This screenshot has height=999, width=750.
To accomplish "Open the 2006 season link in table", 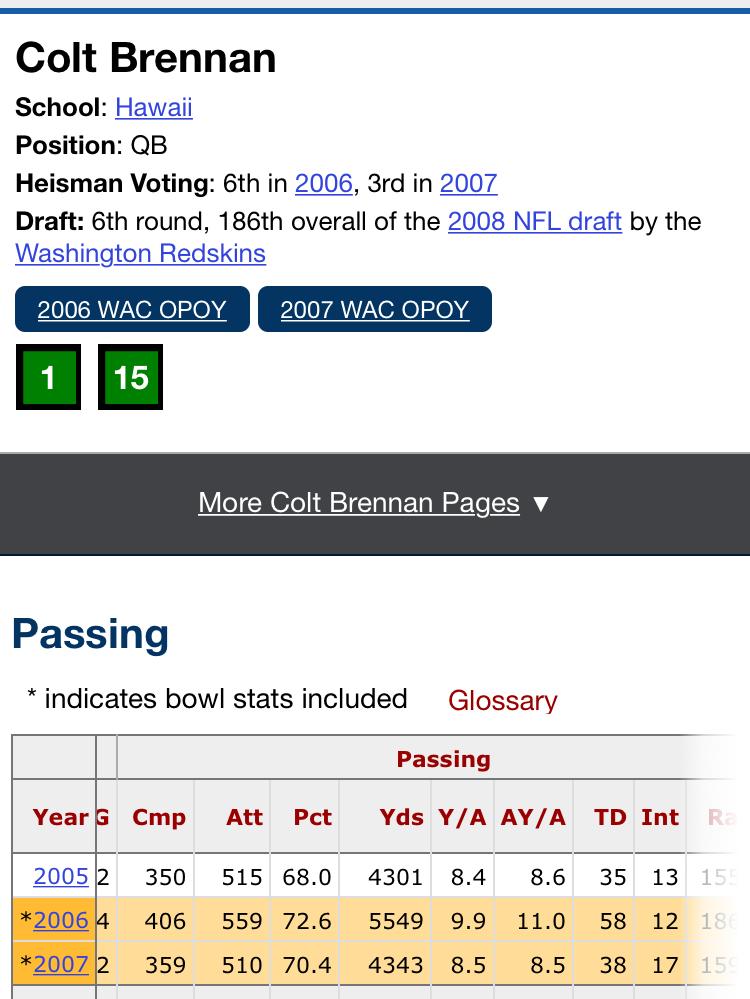I will [x=61, y=921].
